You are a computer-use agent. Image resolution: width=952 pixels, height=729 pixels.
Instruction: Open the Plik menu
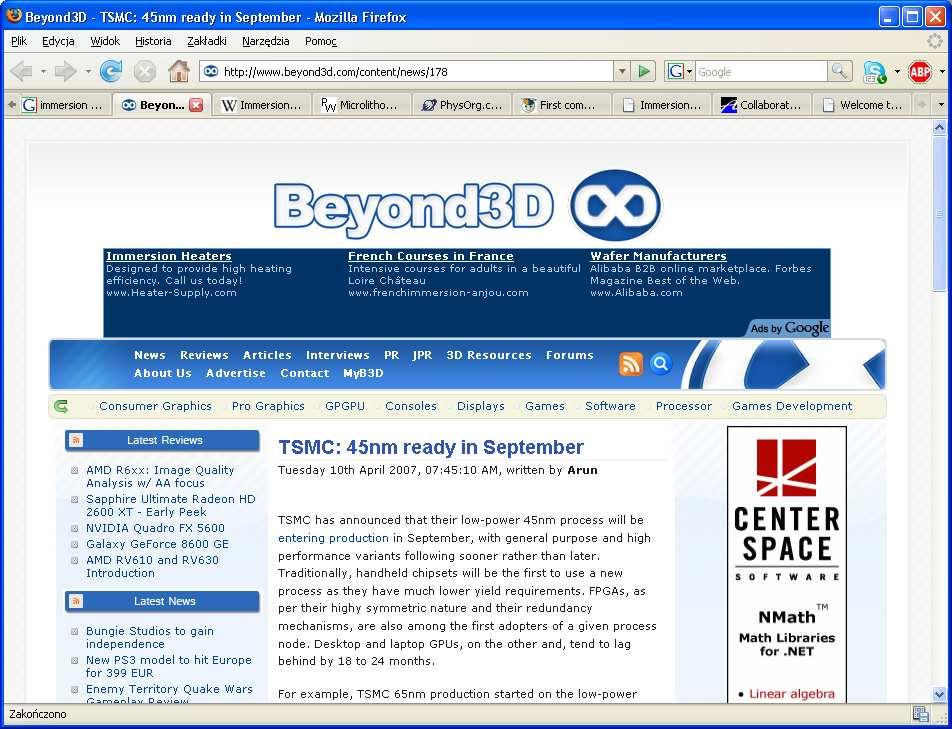coord(19,41)
